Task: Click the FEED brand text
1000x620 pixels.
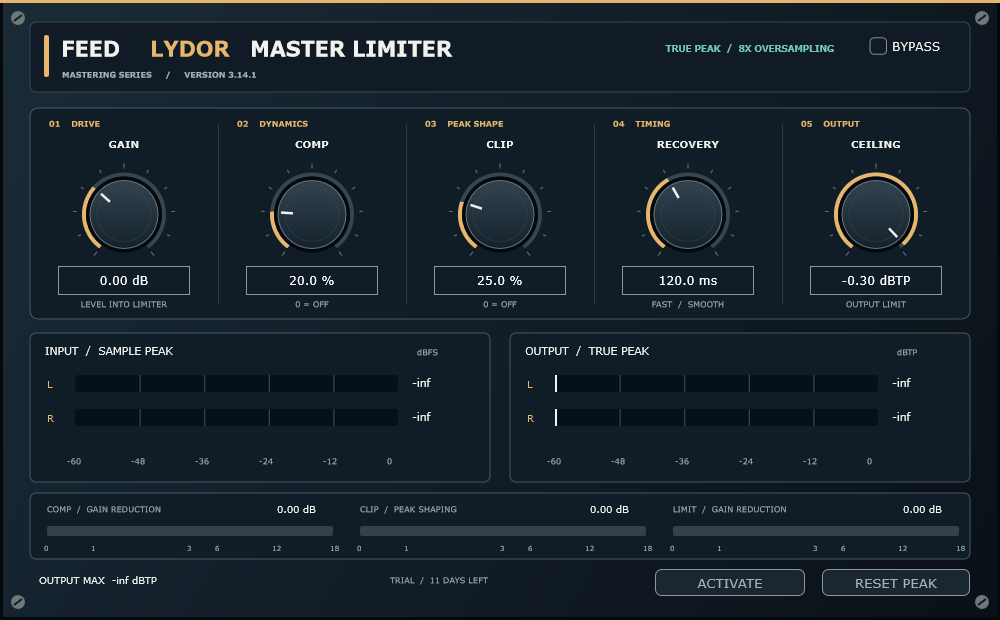Action: 91,49
